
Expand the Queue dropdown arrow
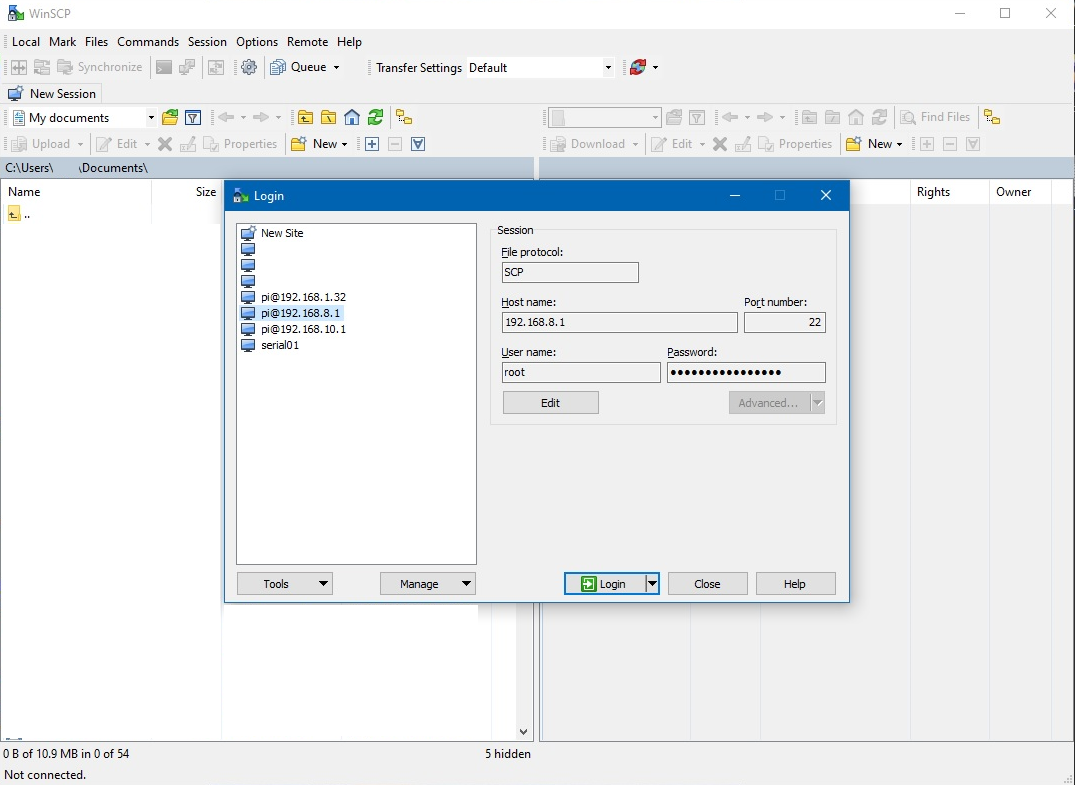point(336,67)
